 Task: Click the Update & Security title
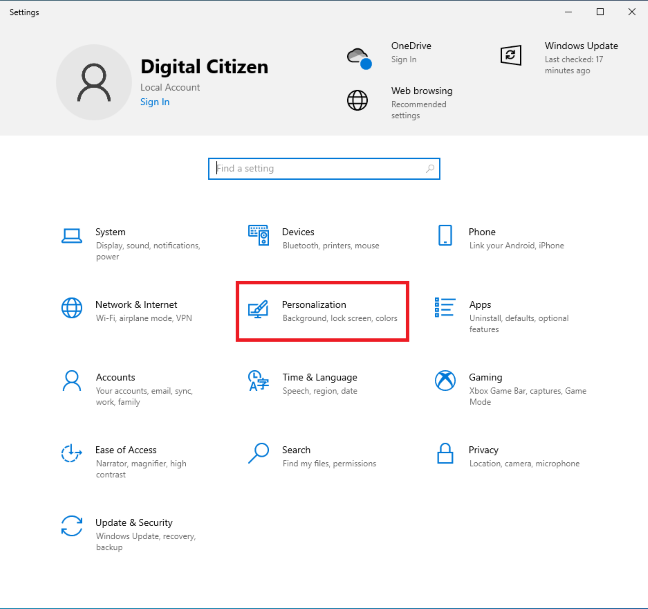[133, 523]
